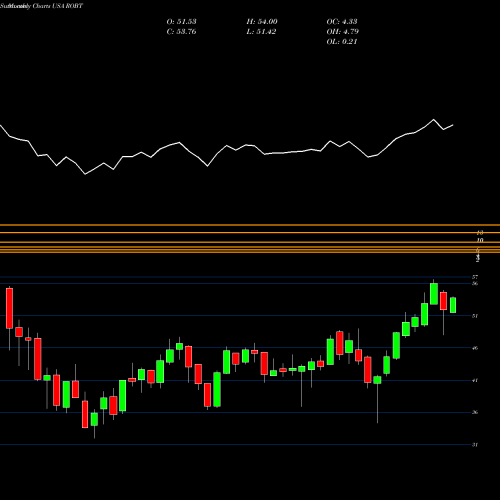Click the price axis label '41'
Screen dimensions: 500x500
tap(475, 380)
